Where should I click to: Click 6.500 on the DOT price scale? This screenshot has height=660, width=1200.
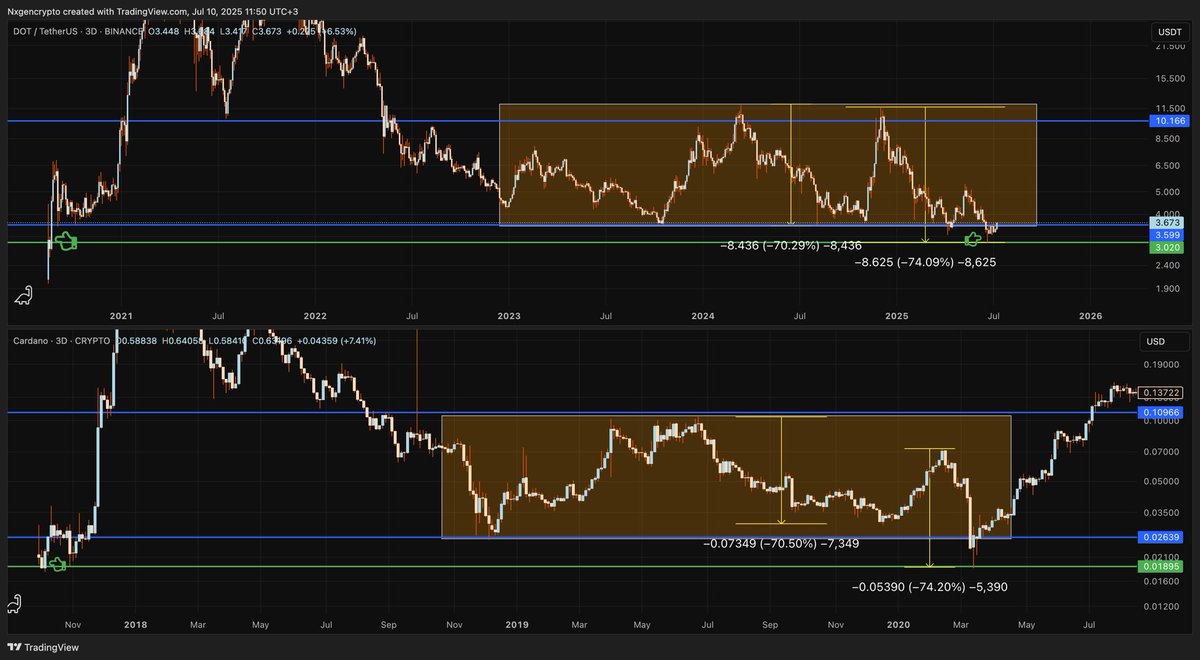click(x=1168, y=166)
